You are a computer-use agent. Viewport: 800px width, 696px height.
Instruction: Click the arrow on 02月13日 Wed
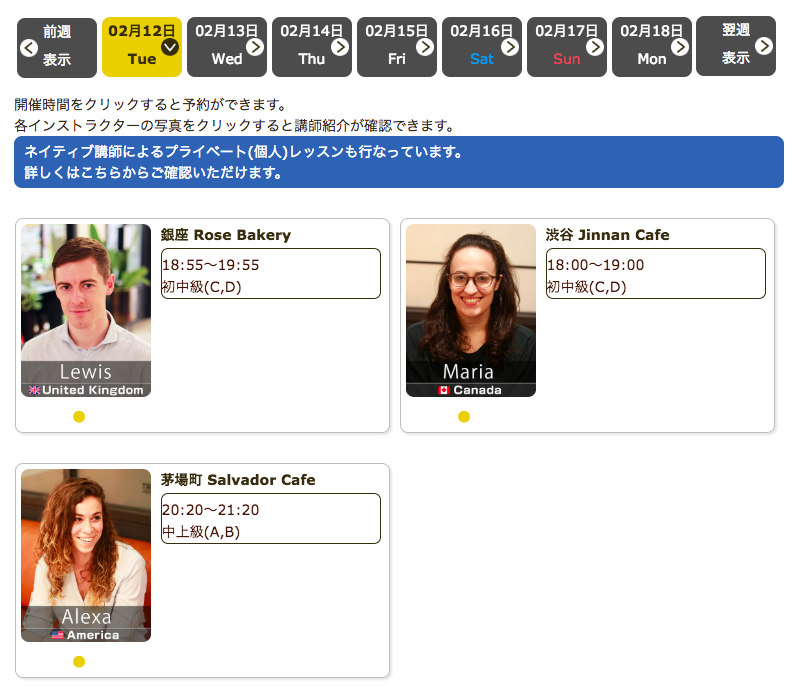pyautogui.click(x=254, y=46)
